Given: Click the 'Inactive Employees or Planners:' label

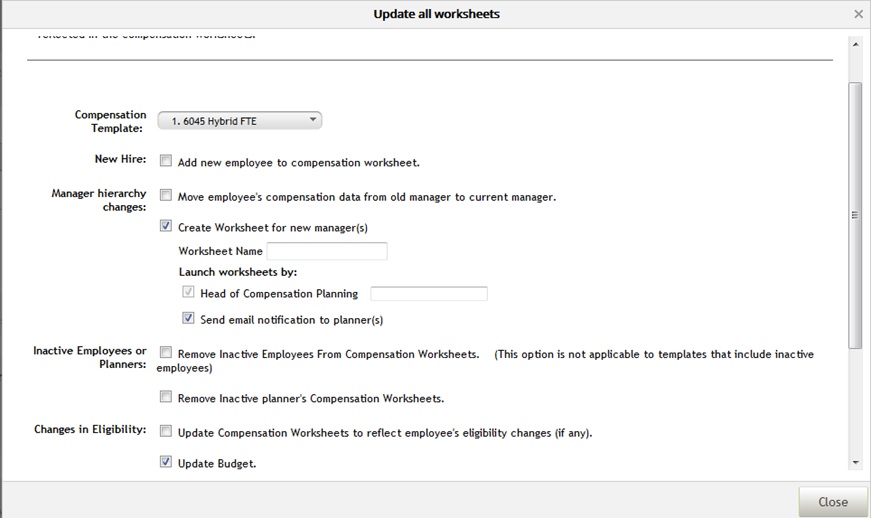Looking at the screenshot, I should pyautogui.click(x=89, y=357).
